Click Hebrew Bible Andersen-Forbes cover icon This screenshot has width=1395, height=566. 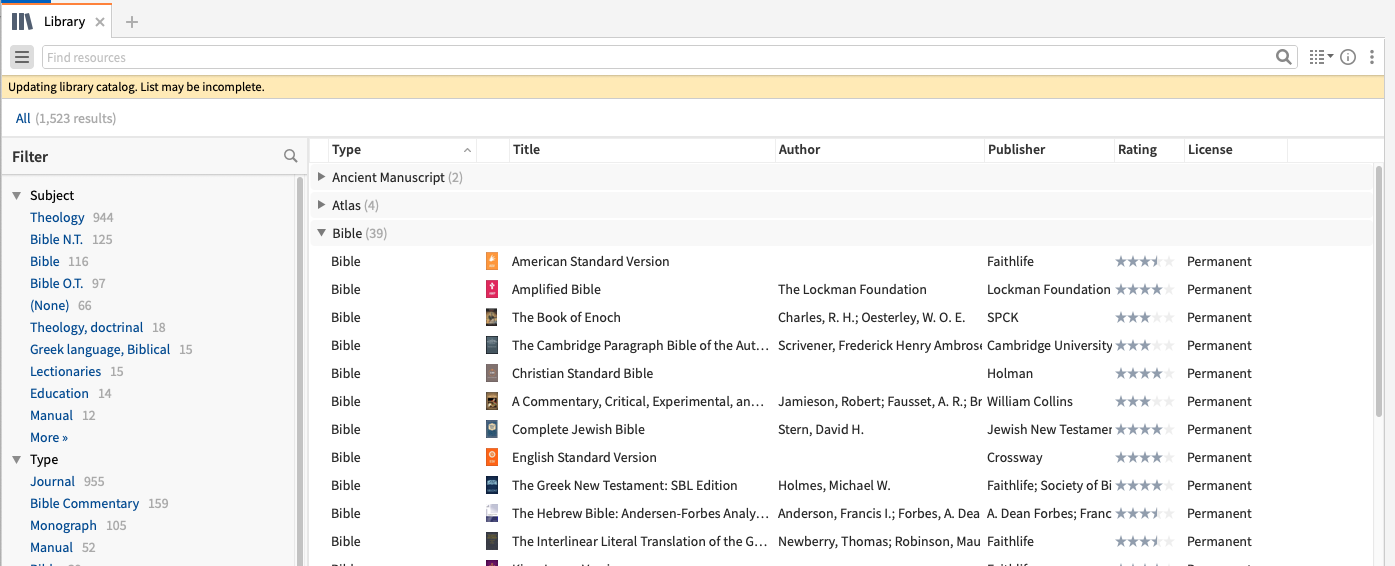[491, 513]
